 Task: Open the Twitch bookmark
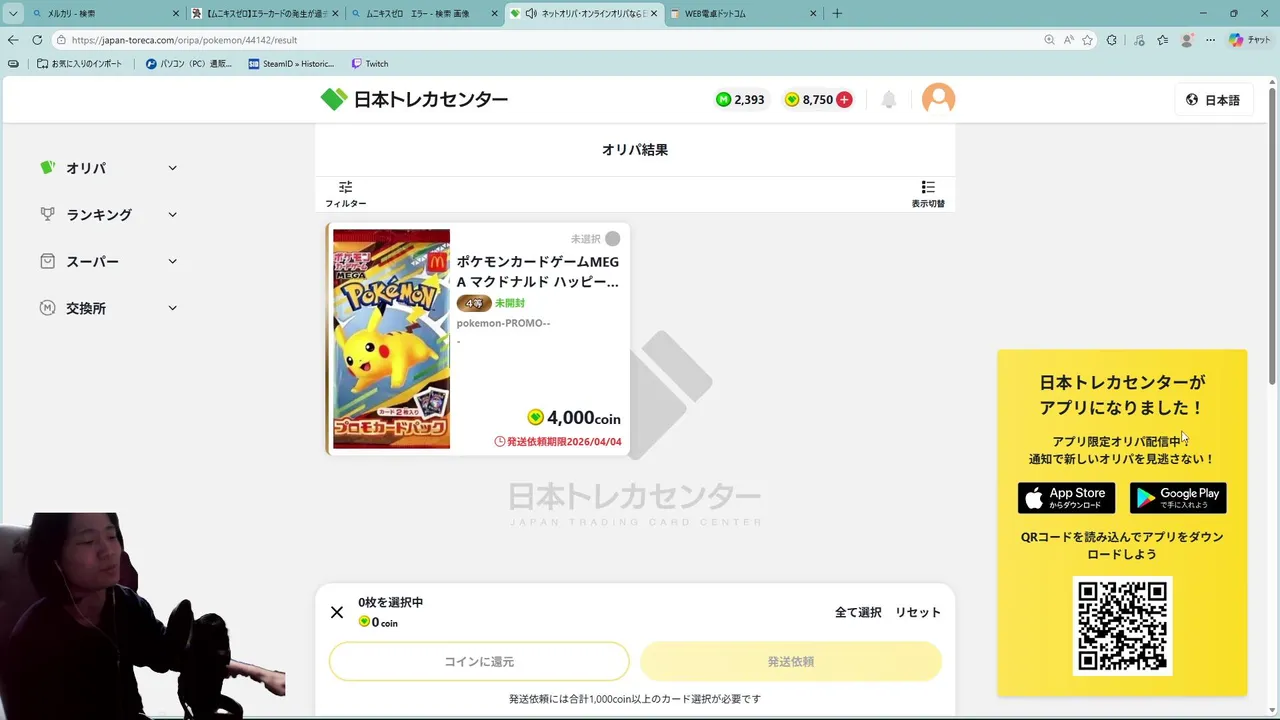370,63
